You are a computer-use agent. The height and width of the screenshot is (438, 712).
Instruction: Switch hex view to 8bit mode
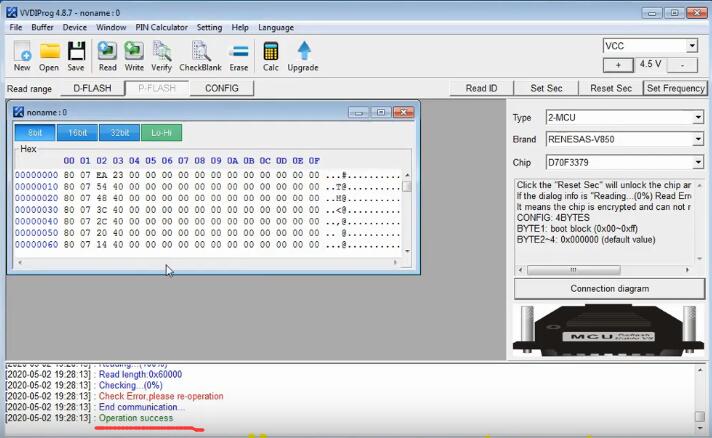pos(35,133)
